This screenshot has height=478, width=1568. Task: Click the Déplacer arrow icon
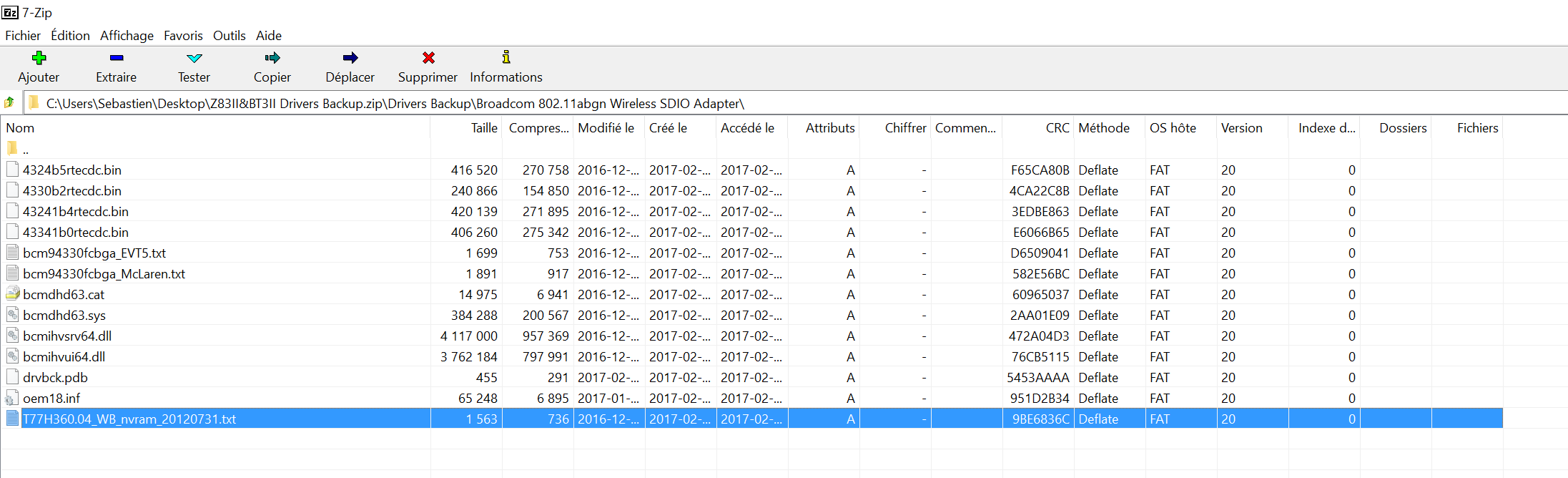(x=350, y=58)
